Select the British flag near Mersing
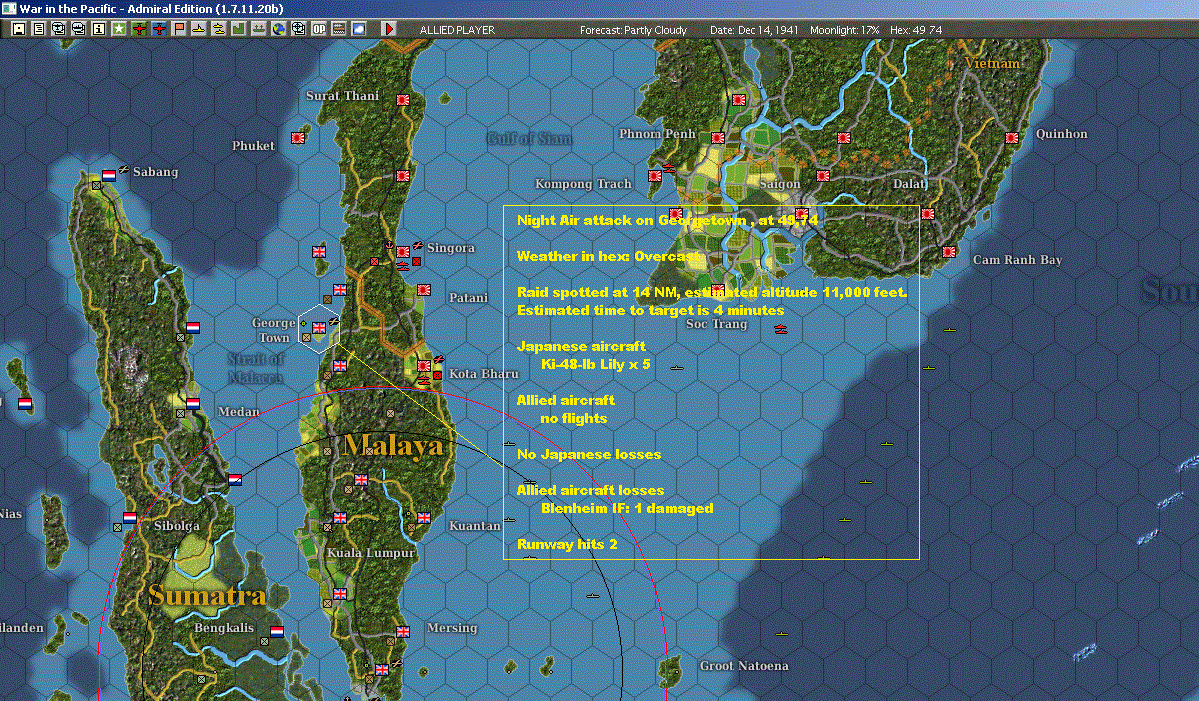 coord(403,632)
